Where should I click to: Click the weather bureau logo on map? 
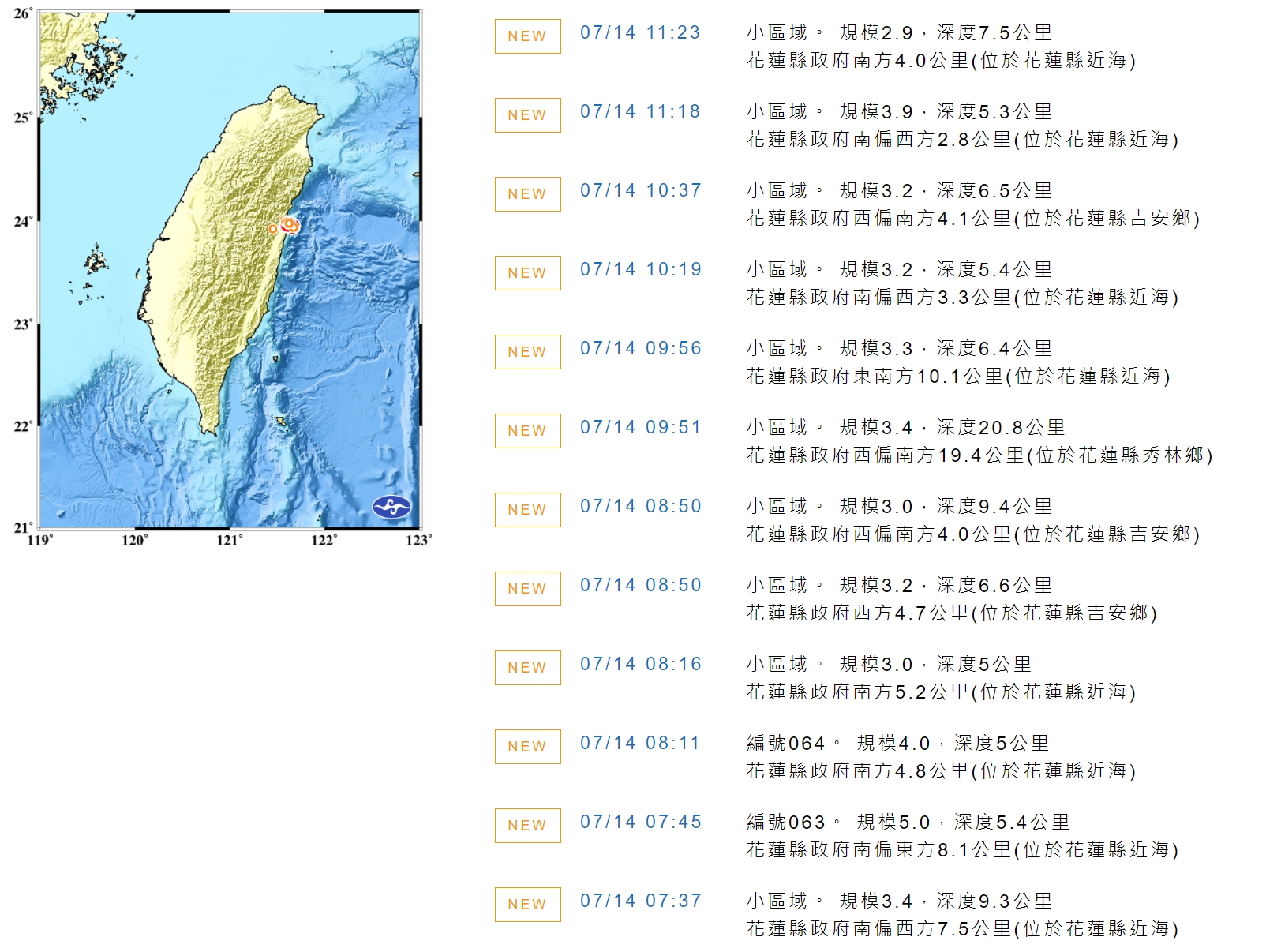click(x=391, y=507)
